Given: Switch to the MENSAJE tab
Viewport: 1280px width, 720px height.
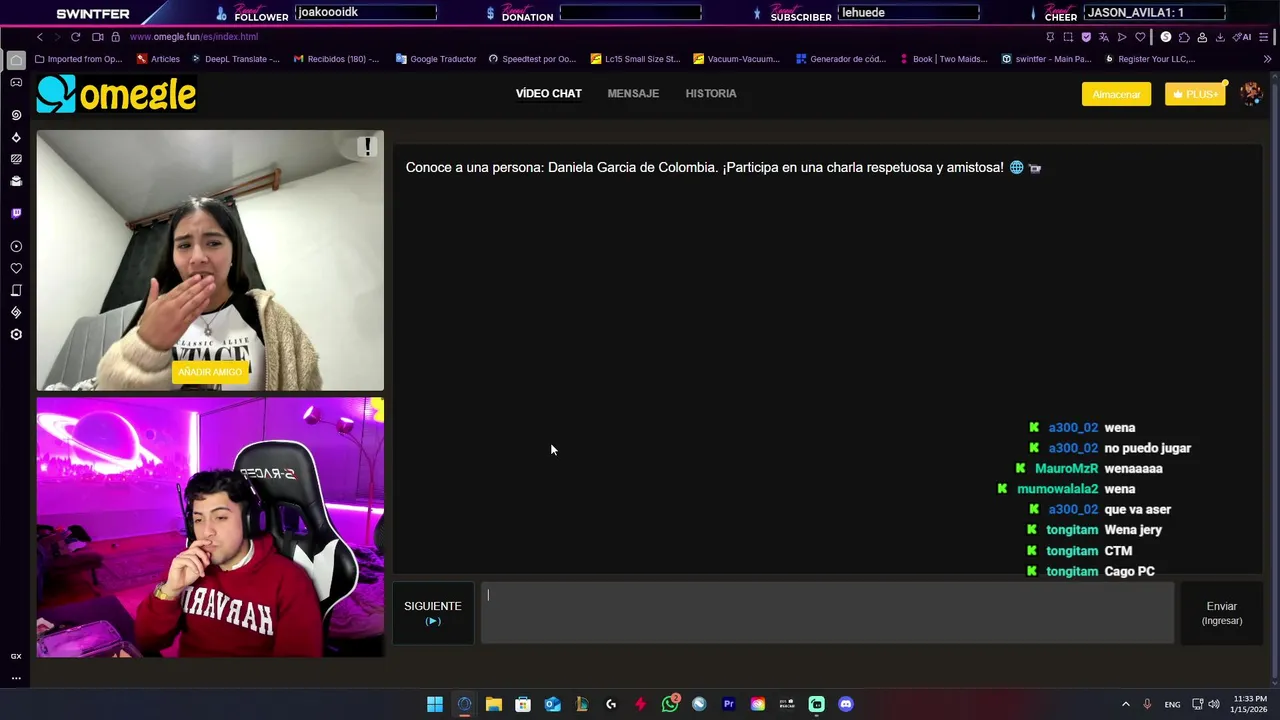Looking at the screenshot, I should [633, 93].
